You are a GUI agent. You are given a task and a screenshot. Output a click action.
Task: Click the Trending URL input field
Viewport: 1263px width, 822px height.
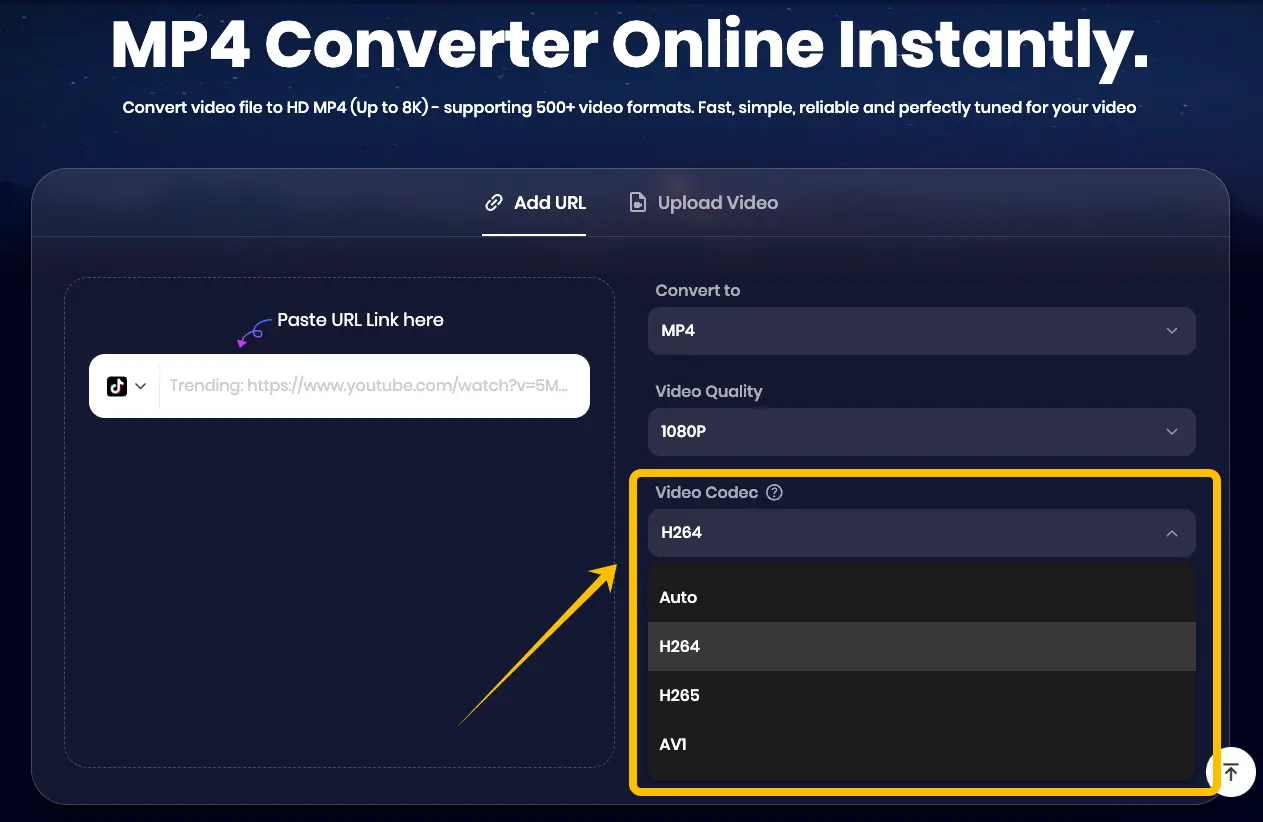[370, 386]
